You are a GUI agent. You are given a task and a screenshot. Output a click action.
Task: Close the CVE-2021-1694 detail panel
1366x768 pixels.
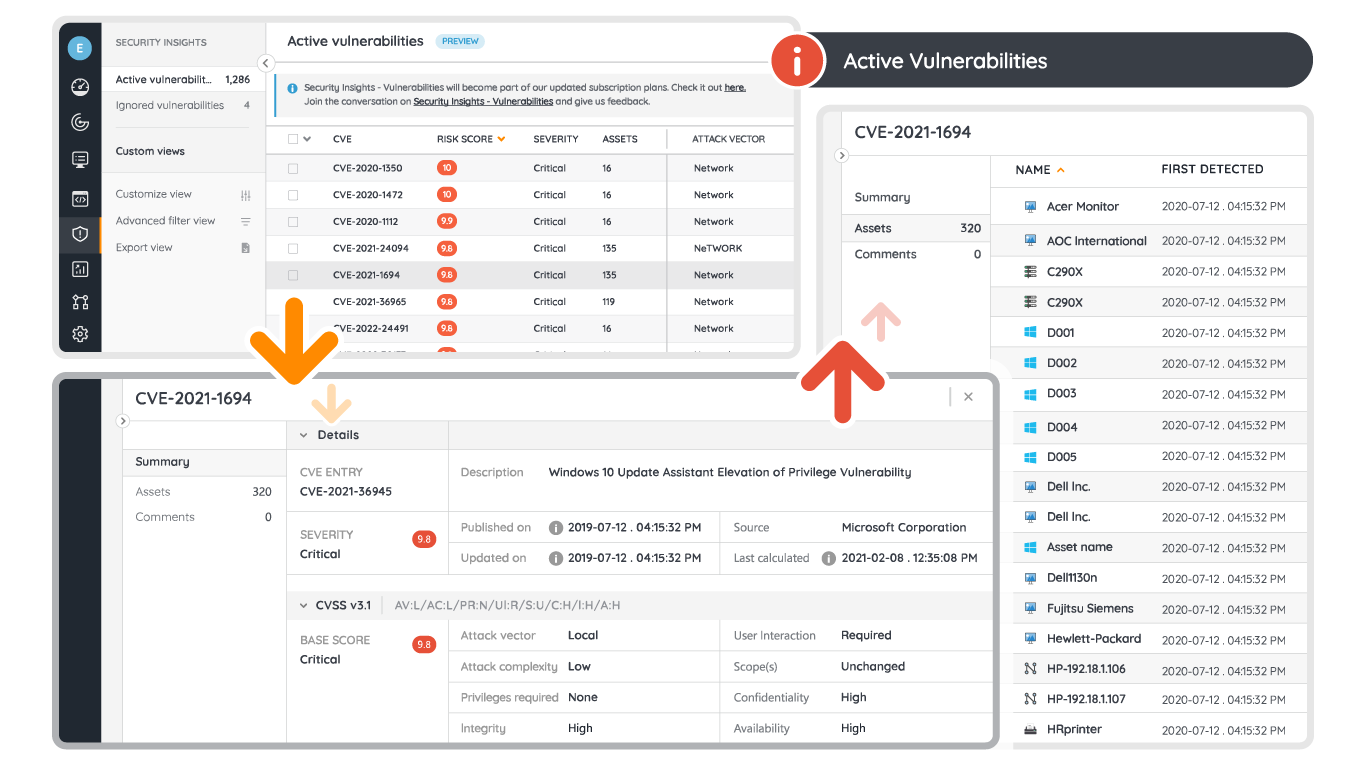click(x=968, y=397)
